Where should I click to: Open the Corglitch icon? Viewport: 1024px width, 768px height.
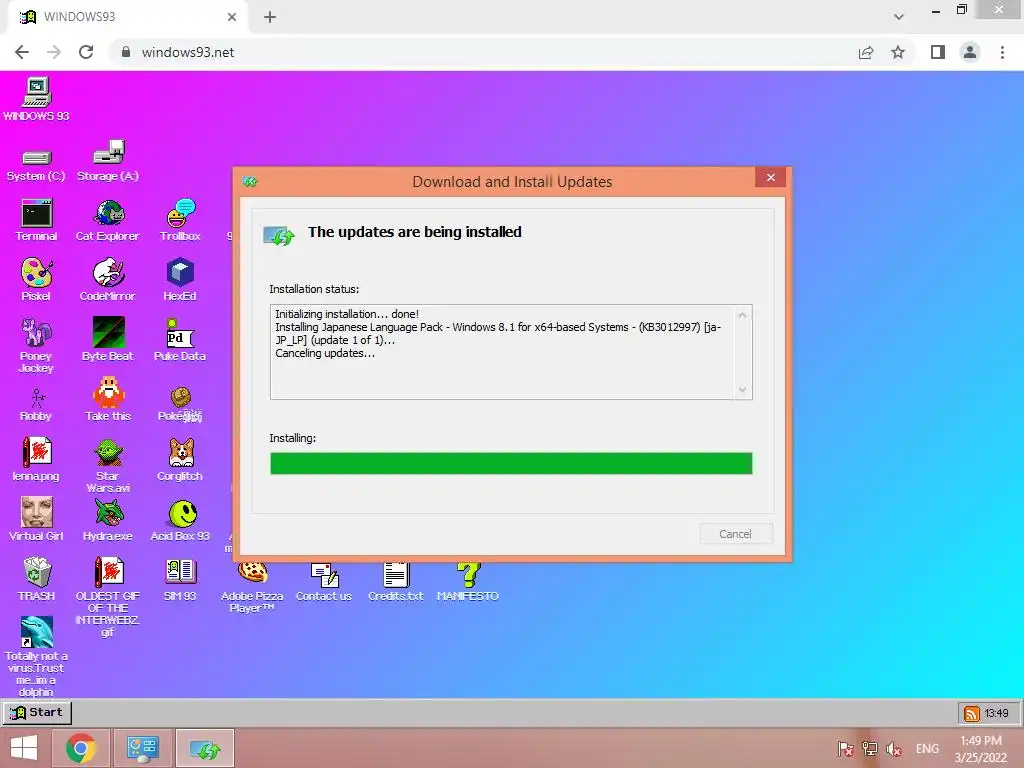pos(180,460)
